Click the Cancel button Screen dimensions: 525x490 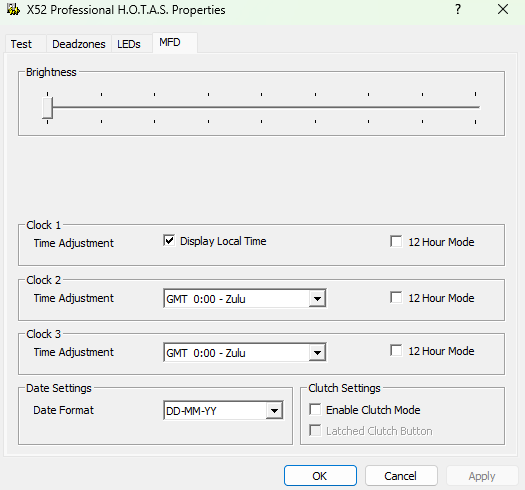[x=401, y=476]
